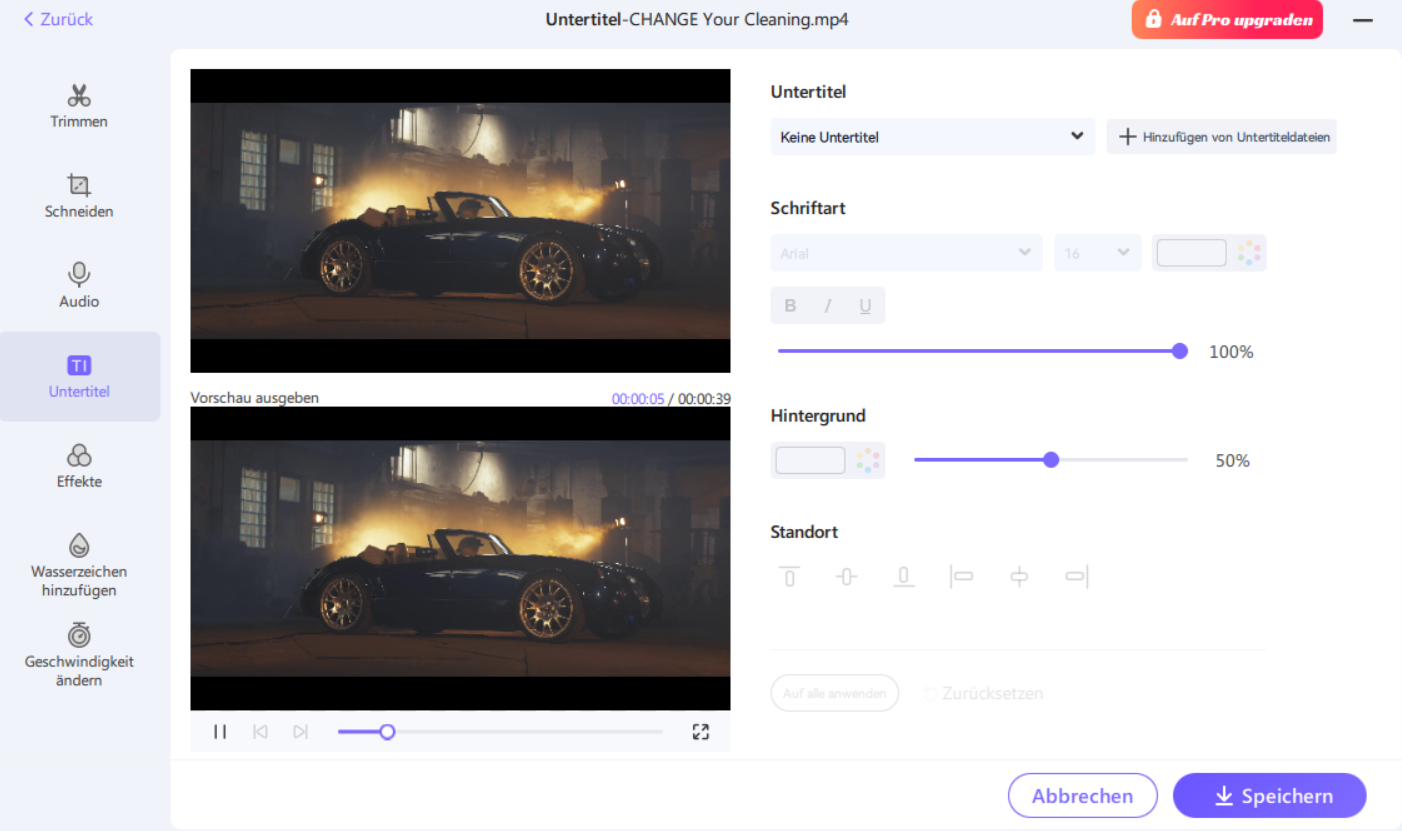Open Geschwindigkeit ändern panel

79,654
